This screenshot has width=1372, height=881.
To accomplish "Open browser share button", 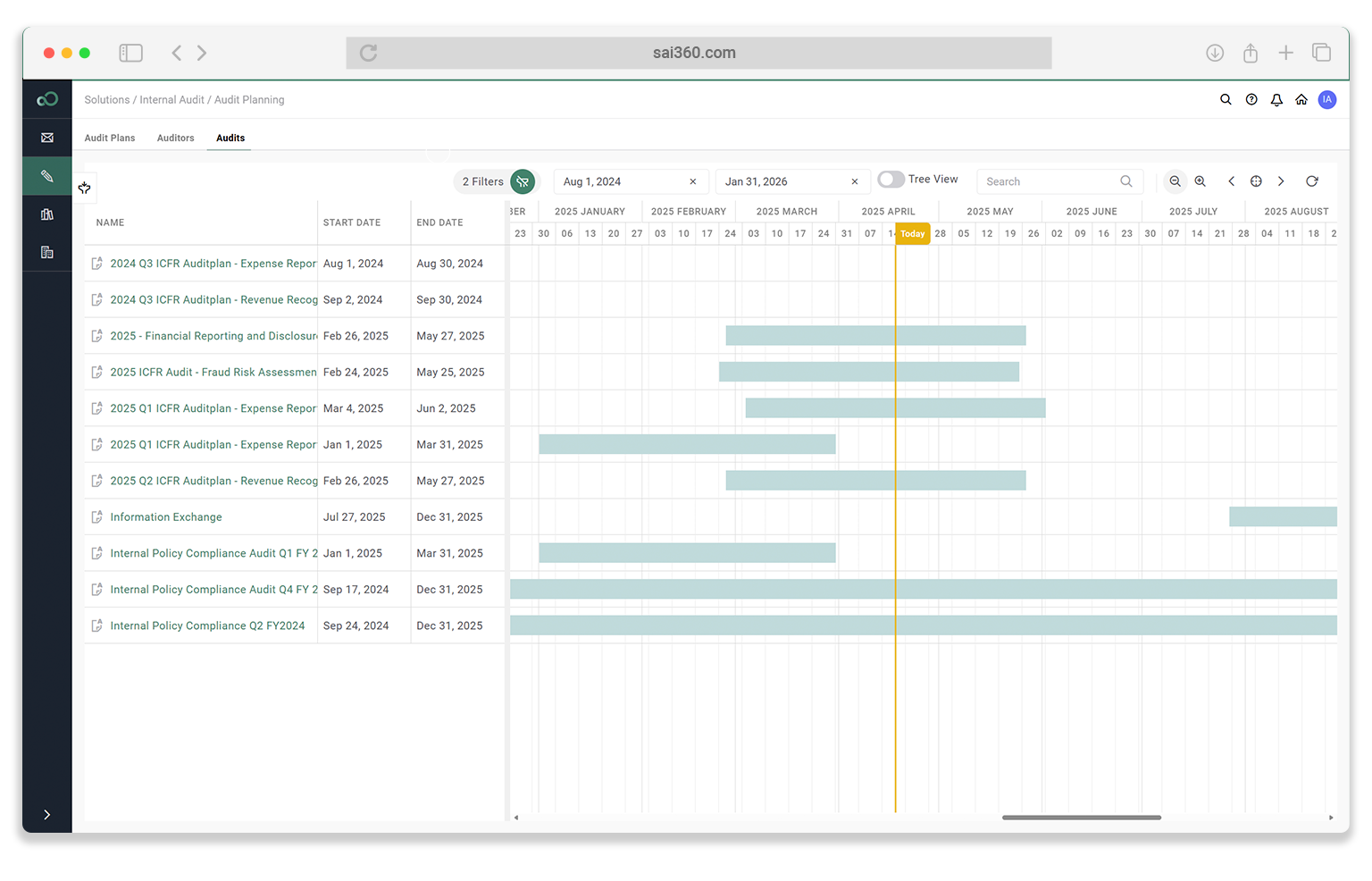I will pyautogui.click(x=1251, y=53).
